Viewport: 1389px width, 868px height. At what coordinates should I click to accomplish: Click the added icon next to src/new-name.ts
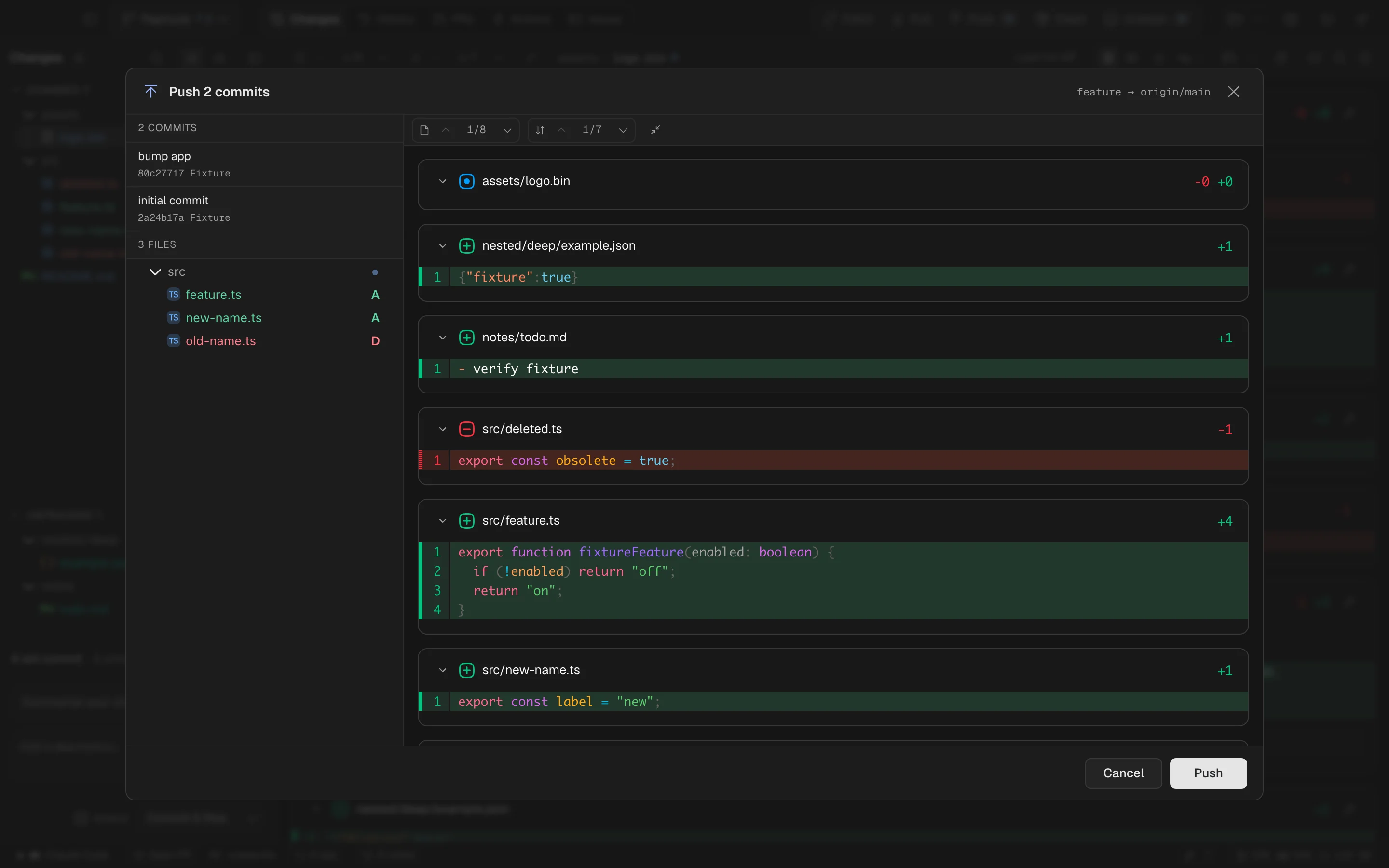(x=467, y=670)
